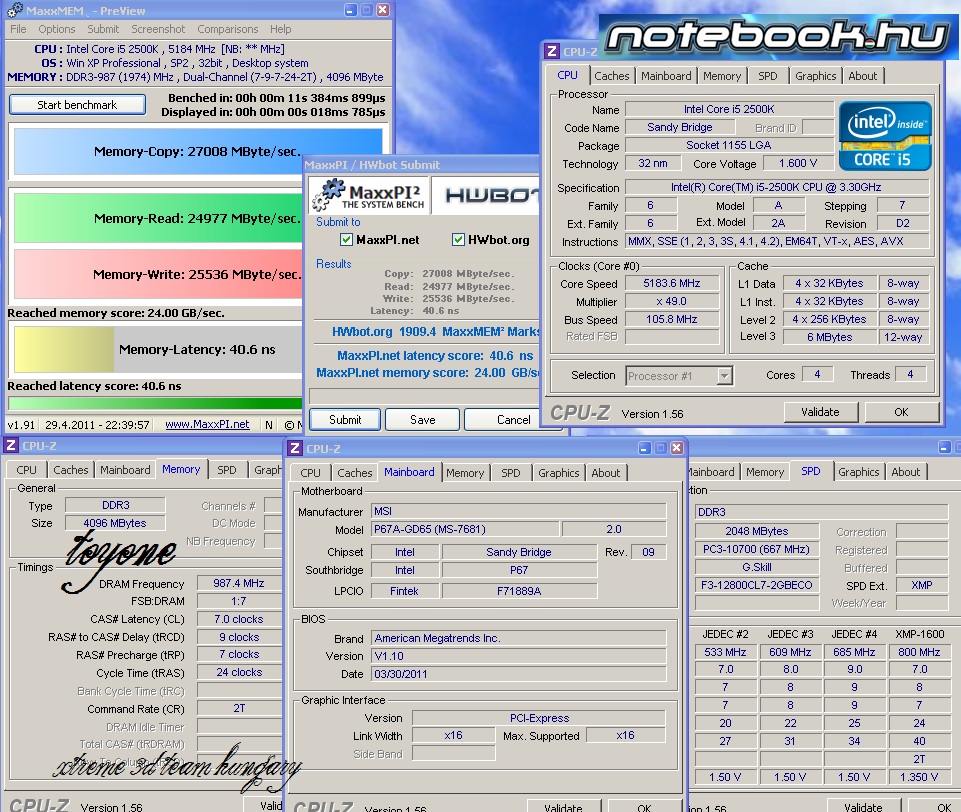Open the Comparisons menu in MaxxMEM
This screenshot has height=812, width=961.
click(x=227, y=29)
